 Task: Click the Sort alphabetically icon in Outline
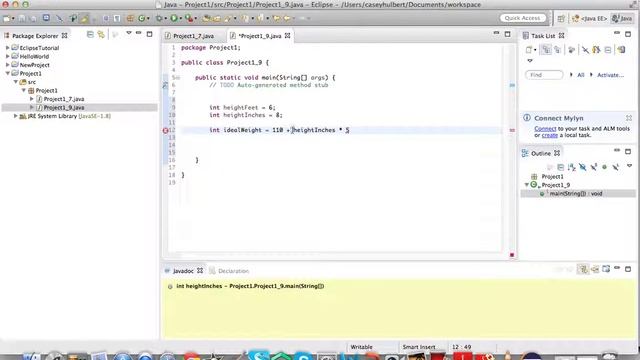coord(571,167)
